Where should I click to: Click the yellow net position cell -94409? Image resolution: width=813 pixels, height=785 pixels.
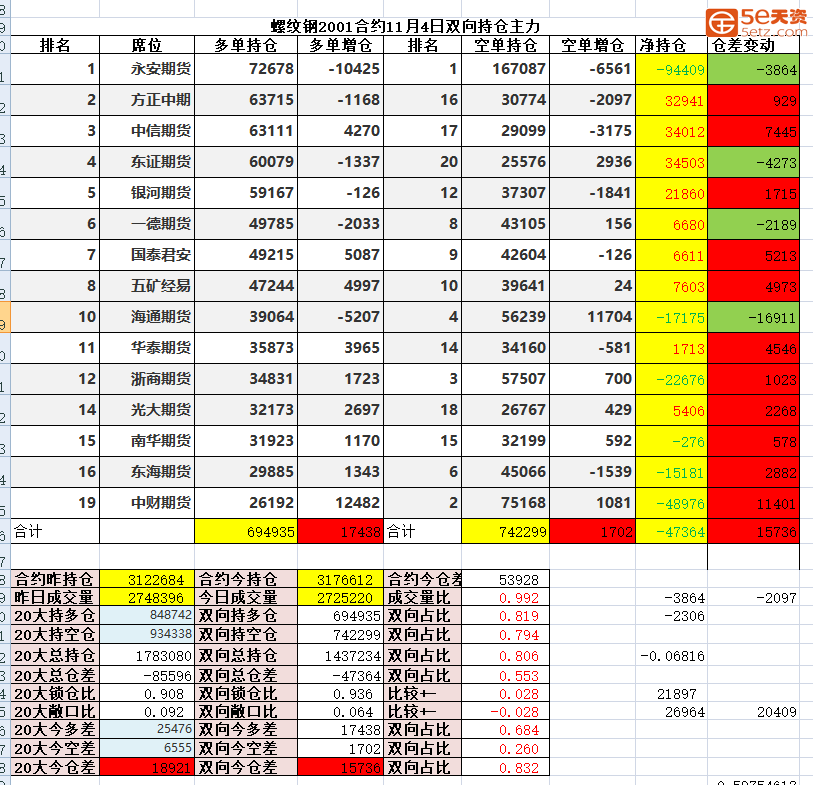pyautogui.click(x=671, y=69)
